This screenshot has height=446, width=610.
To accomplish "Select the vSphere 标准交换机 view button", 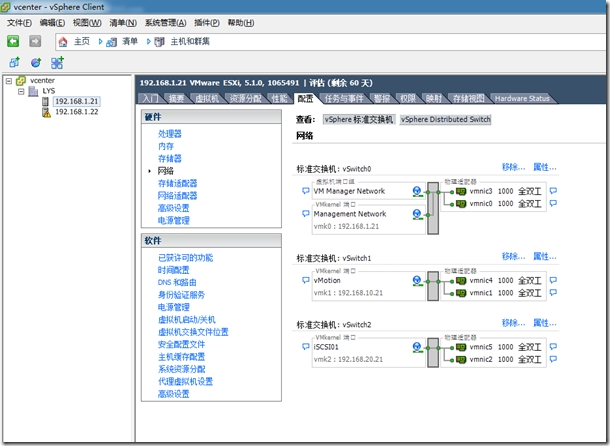I will (359, 119).
